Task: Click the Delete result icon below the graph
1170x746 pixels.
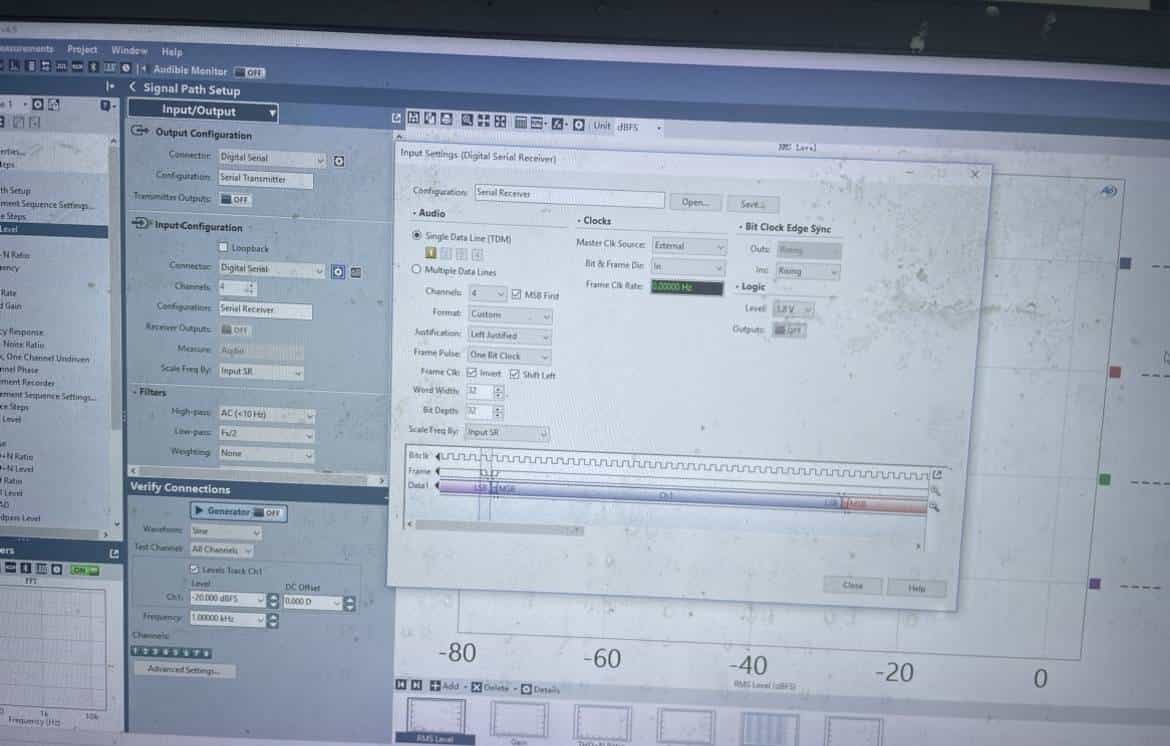Action: coord(477,688)
